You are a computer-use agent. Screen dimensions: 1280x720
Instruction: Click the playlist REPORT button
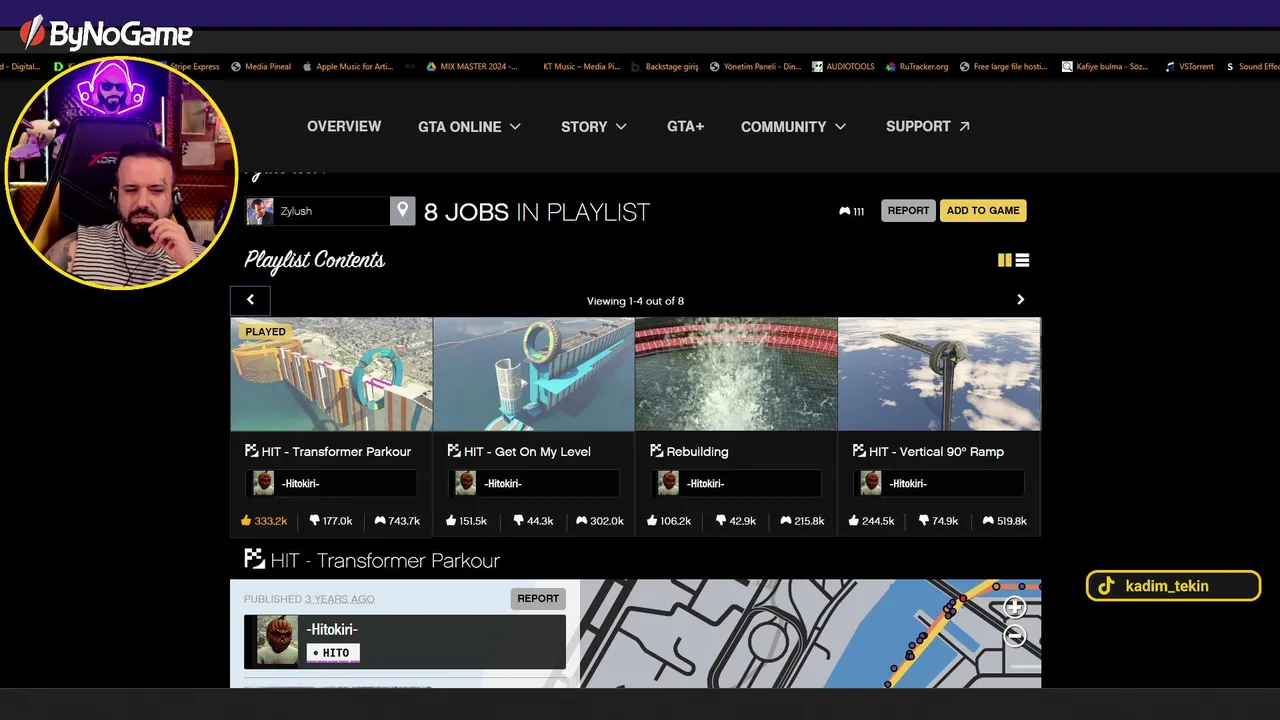[x=908, y=210]
